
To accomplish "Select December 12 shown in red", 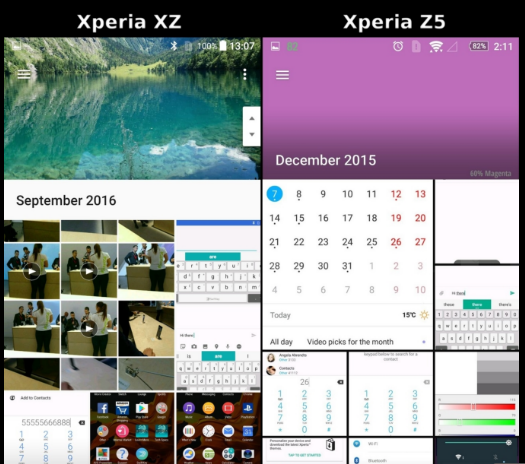I will 396,194.
